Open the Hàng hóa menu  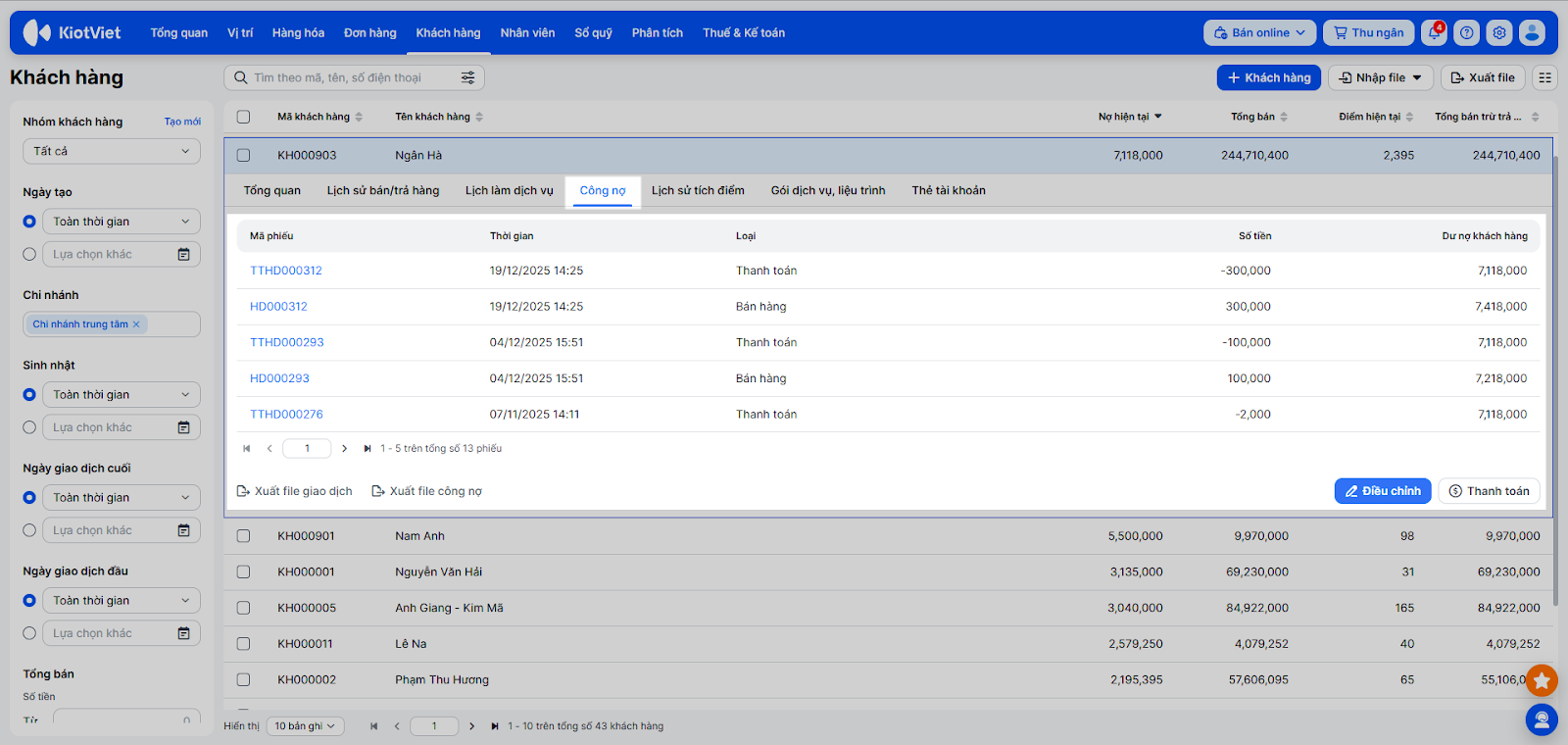[x=298, y=33]
